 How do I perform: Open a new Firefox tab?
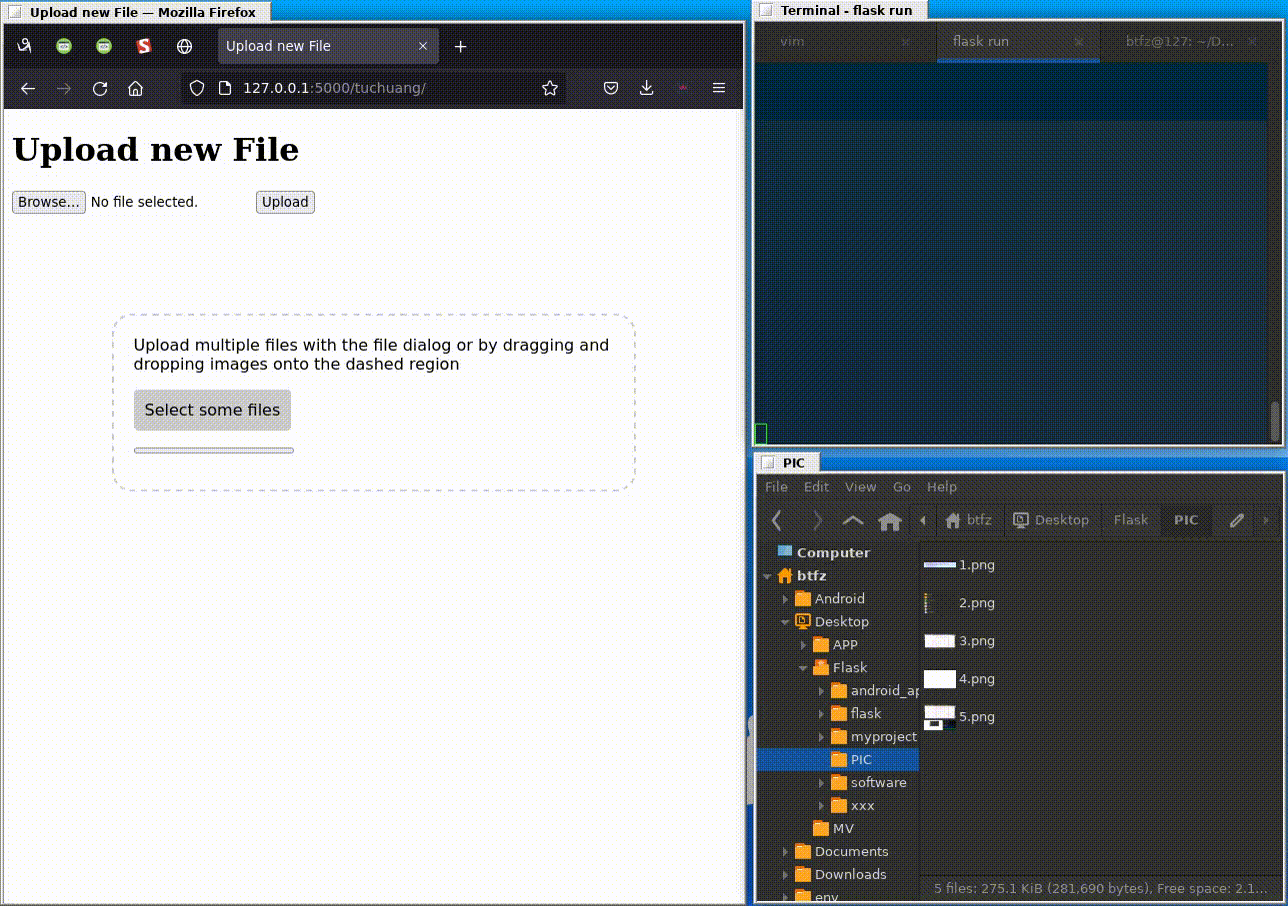pos(460,46)
